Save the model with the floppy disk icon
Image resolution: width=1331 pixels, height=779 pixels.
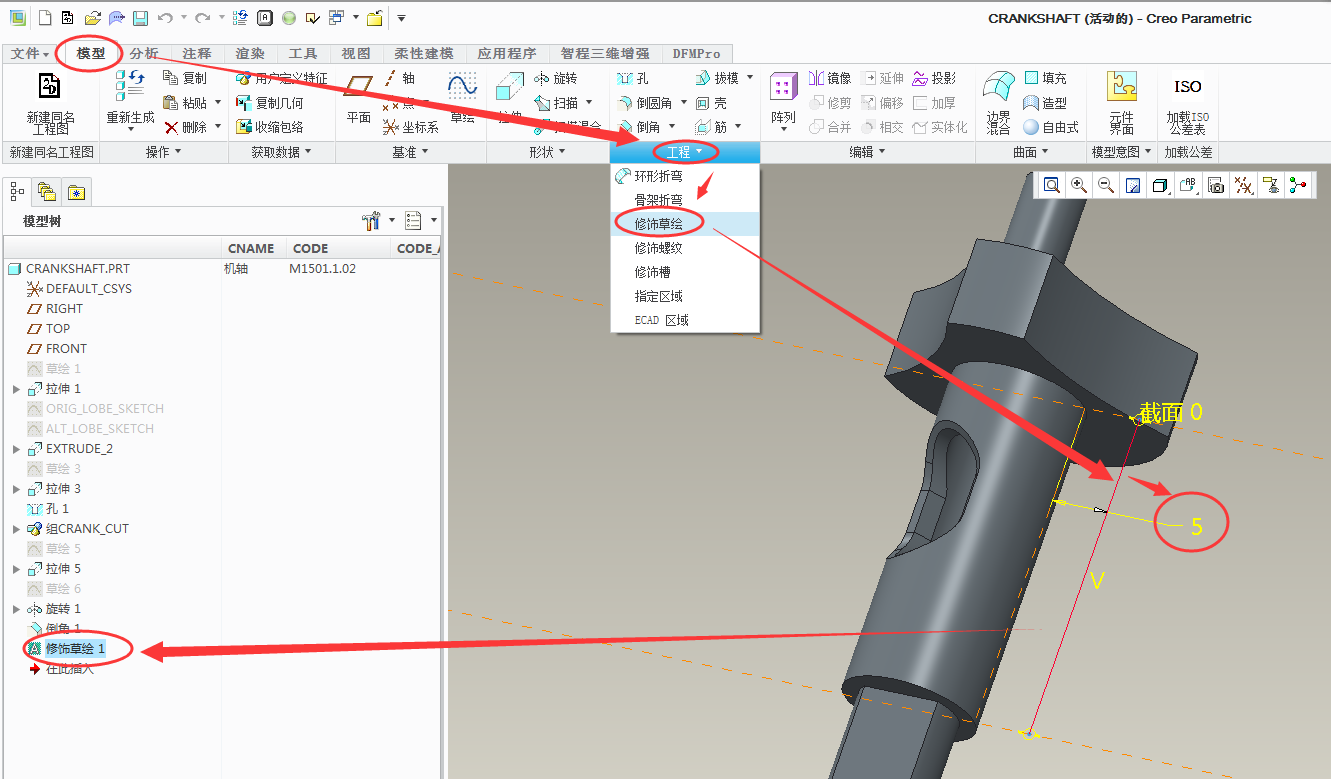141,18
